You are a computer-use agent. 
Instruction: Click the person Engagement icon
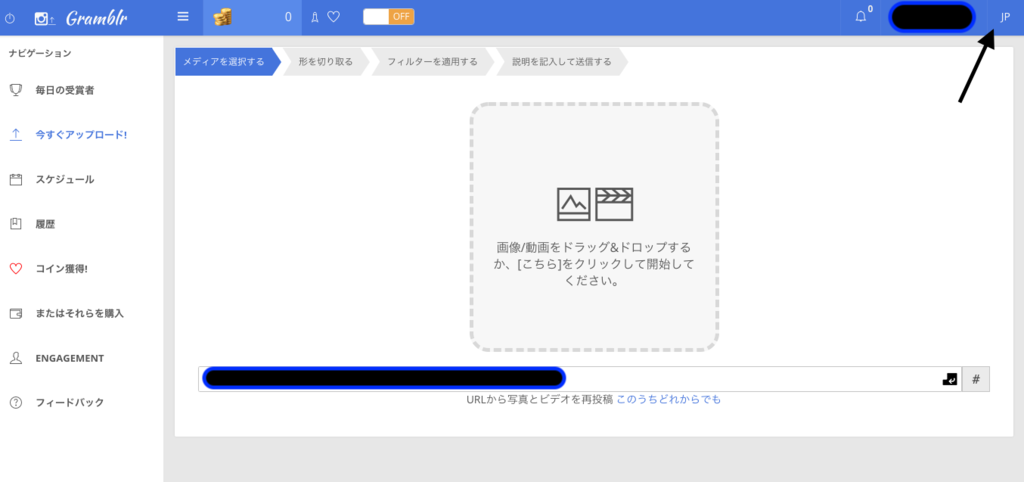pos(16,358)
